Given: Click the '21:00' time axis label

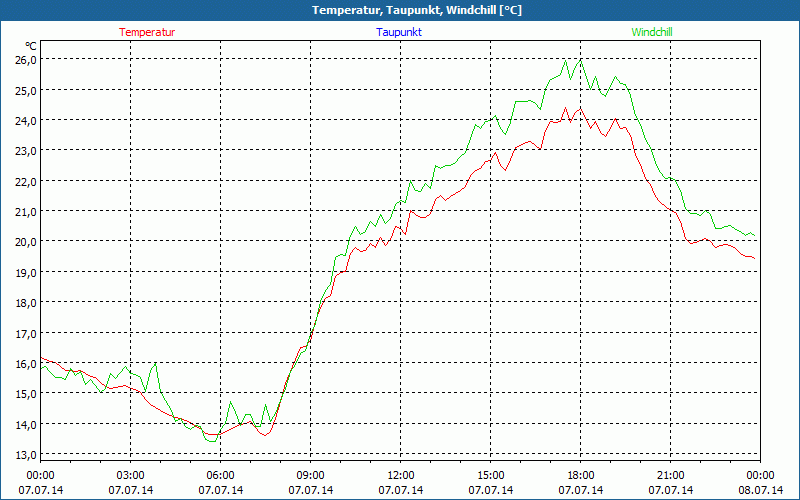Looking at the screenshot, I should pos(671,476).
